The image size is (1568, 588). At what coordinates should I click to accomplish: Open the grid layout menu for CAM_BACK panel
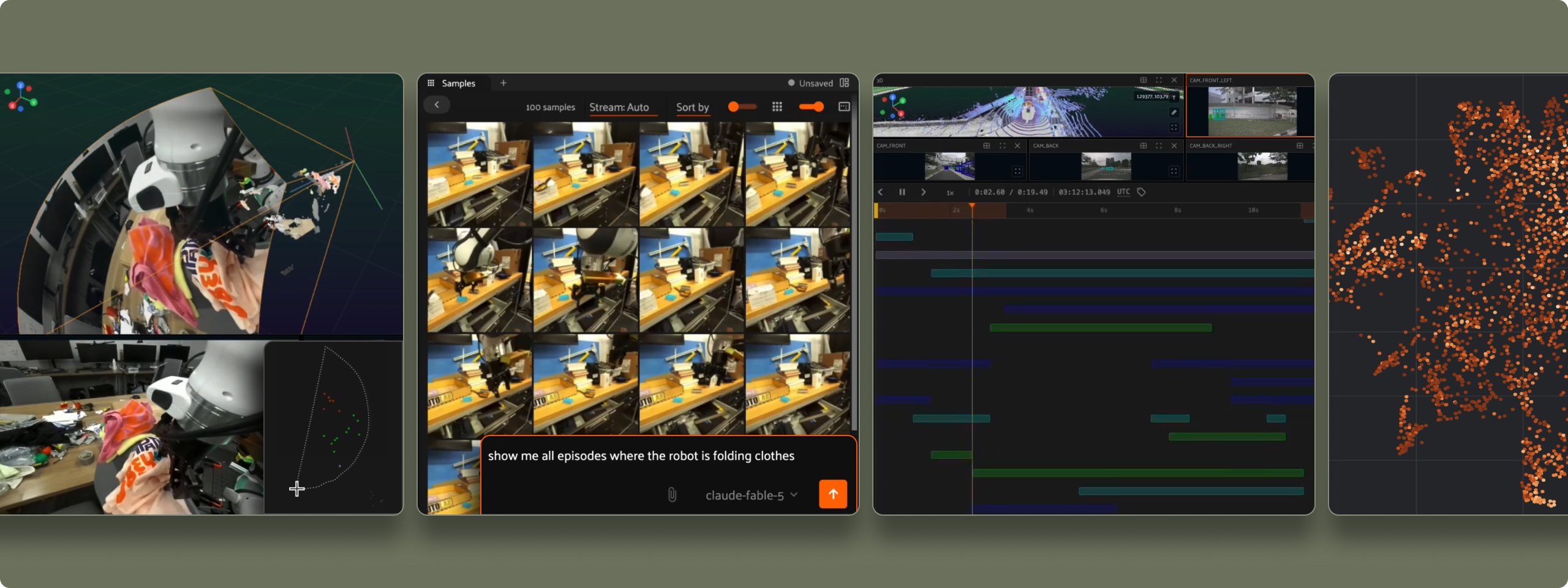(x=1143, y=146)
